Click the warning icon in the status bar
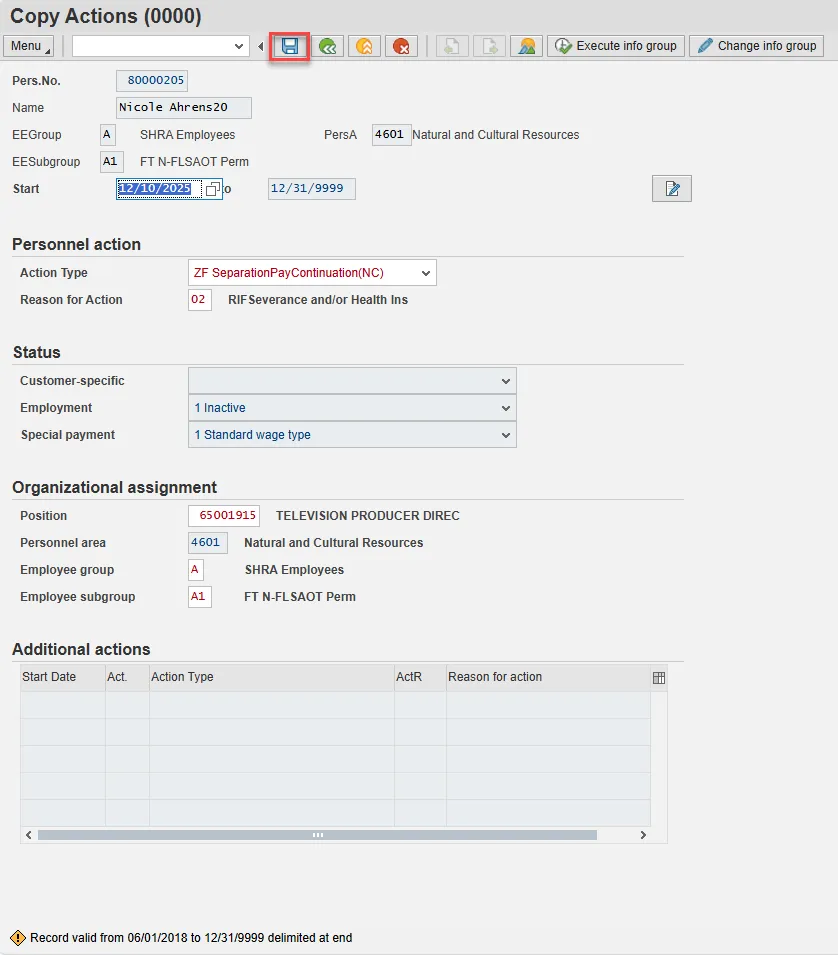 coord(18,938)
